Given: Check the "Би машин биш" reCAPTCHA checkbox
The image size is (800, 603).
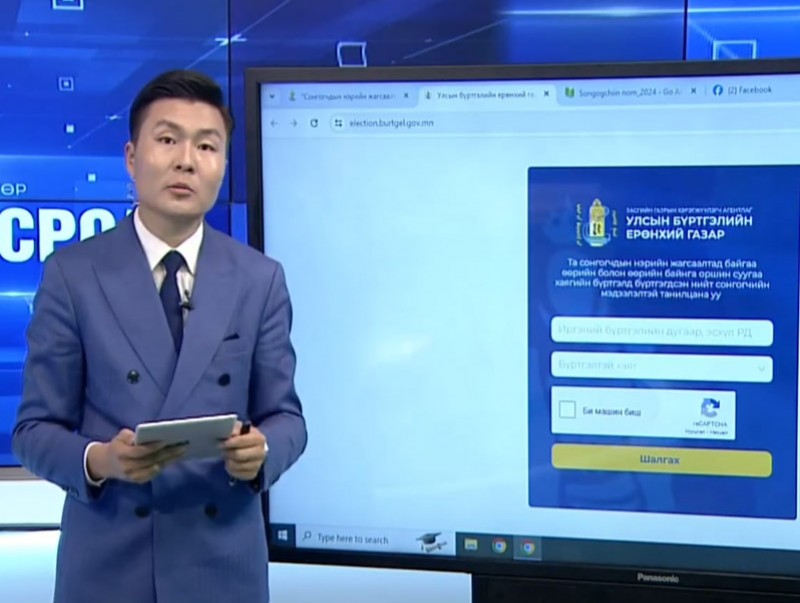Looking at the screenshot, I should point(567,410).
